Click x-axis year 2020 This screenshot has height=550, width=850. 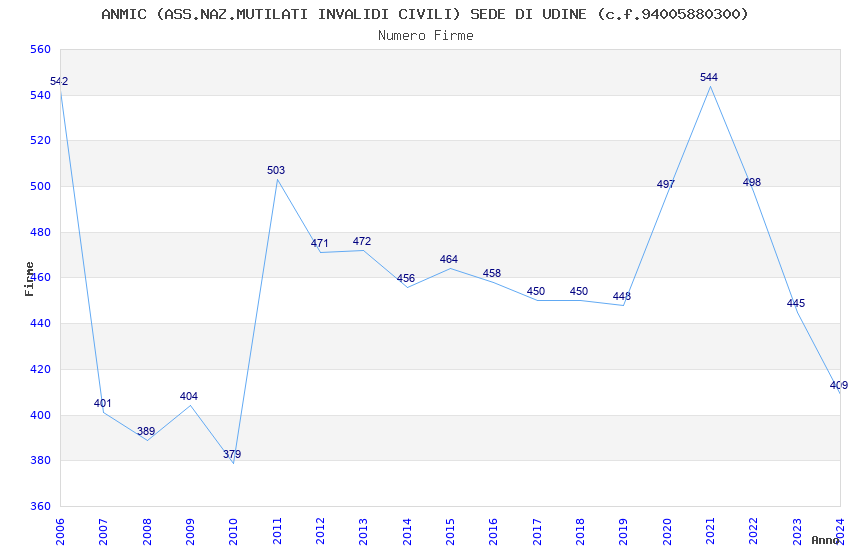pyautogui.click(x=667, y=531)
